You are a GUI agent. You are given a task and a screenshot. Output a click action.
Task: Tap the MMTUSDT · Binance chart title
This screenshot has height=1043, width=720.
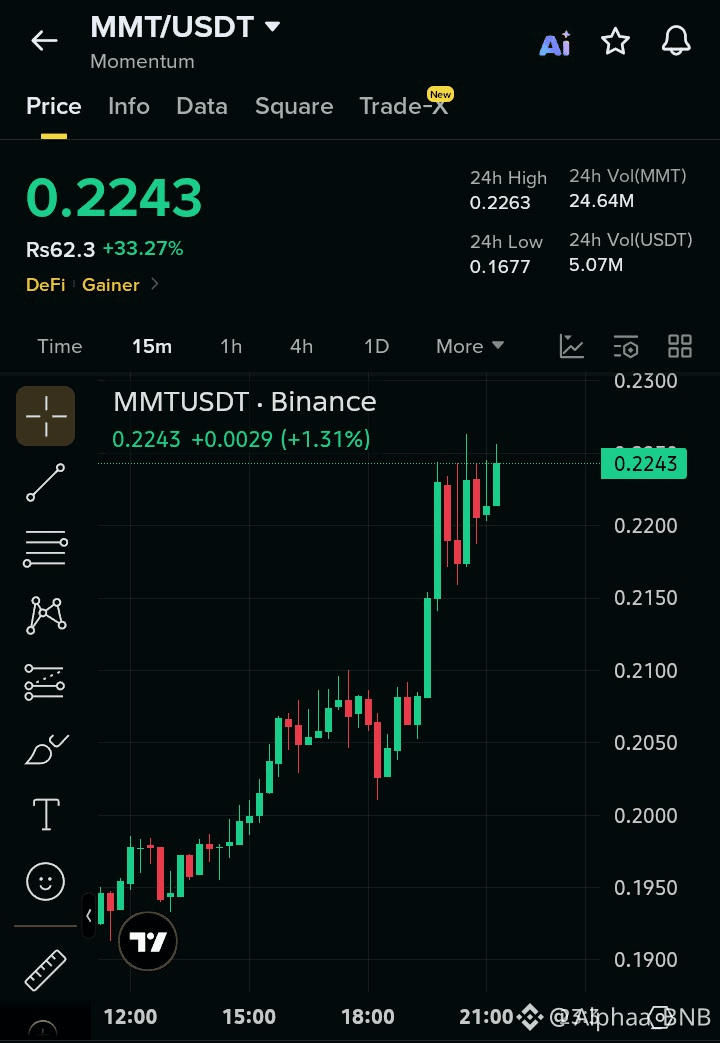[245, 402]
